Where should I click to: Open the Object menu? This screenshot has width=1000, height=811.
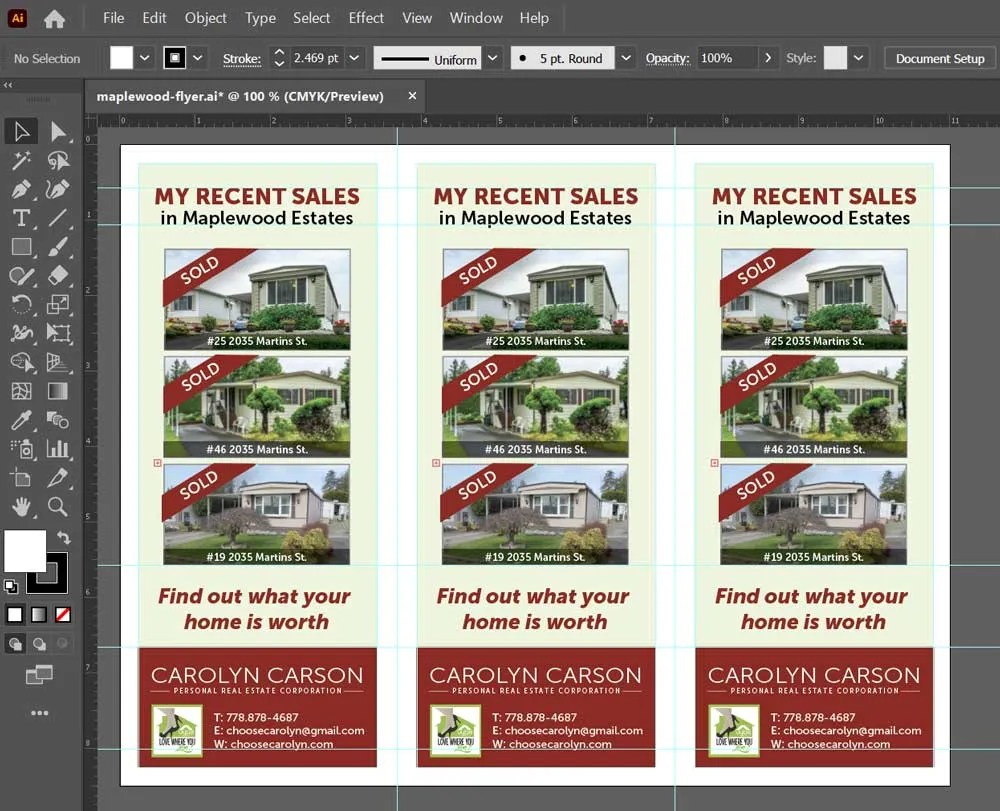coord(205,18)
